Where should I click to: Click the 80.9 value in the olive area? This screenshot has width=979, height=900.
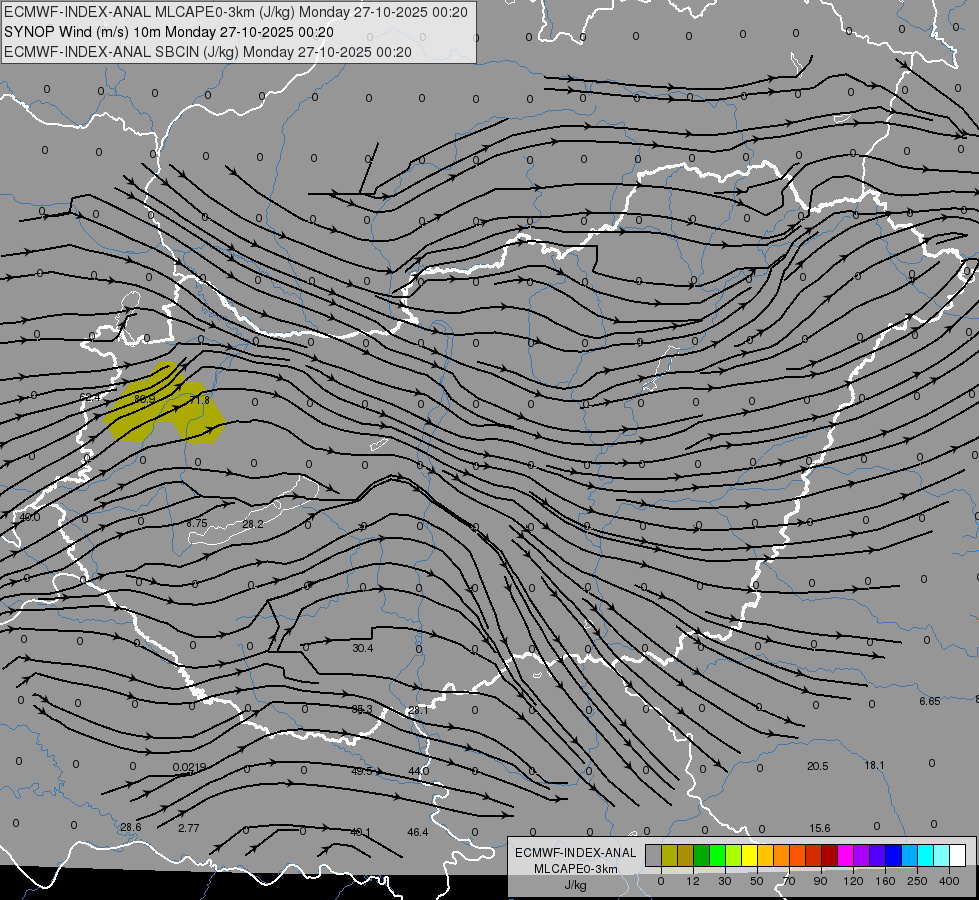click(144, 398)
